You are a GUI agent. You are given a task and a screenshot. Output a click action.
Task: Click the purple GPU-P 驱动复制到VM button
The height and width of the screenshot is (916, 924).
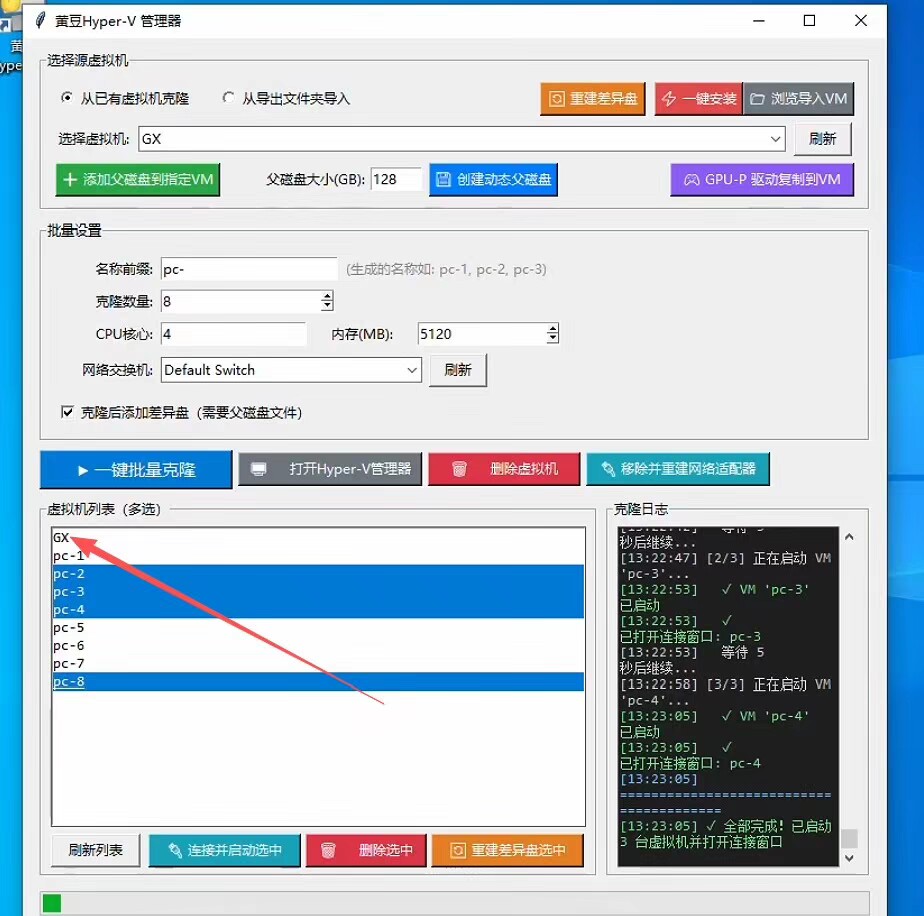pos(761,179)
